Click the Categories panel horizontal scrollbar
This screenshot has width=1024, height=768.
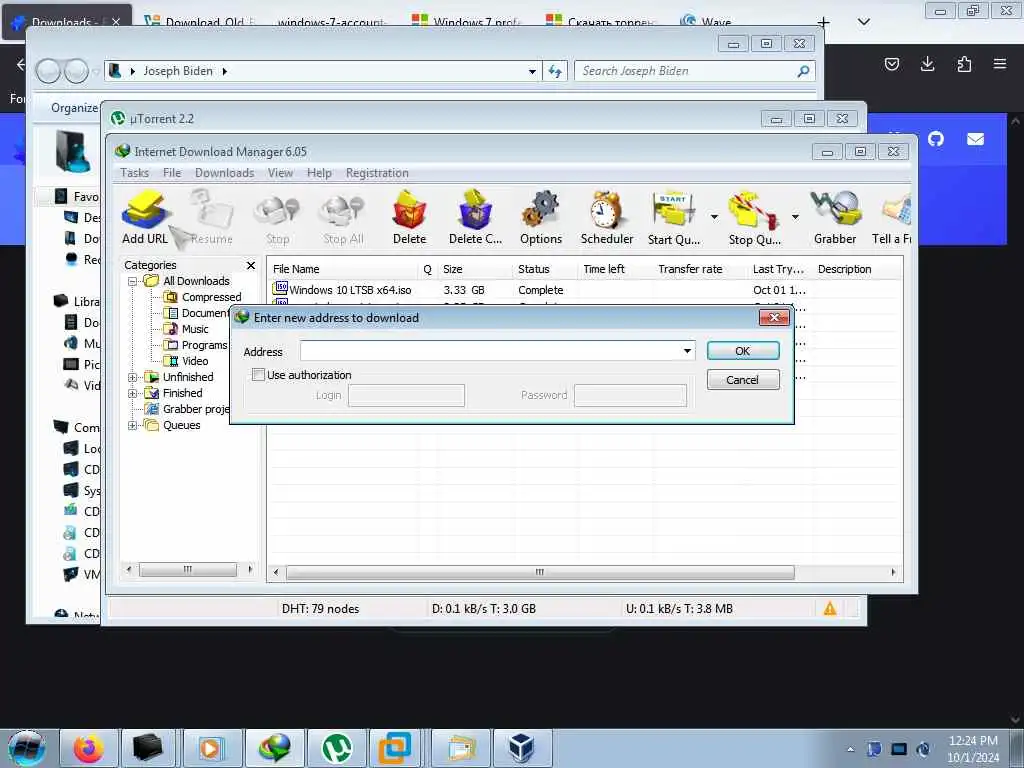coord(188,569)
